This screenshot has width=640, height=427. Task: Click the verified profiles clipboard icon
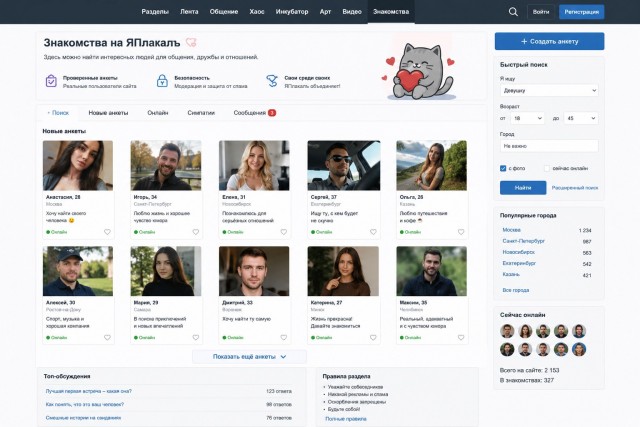[x=51, y=81]
